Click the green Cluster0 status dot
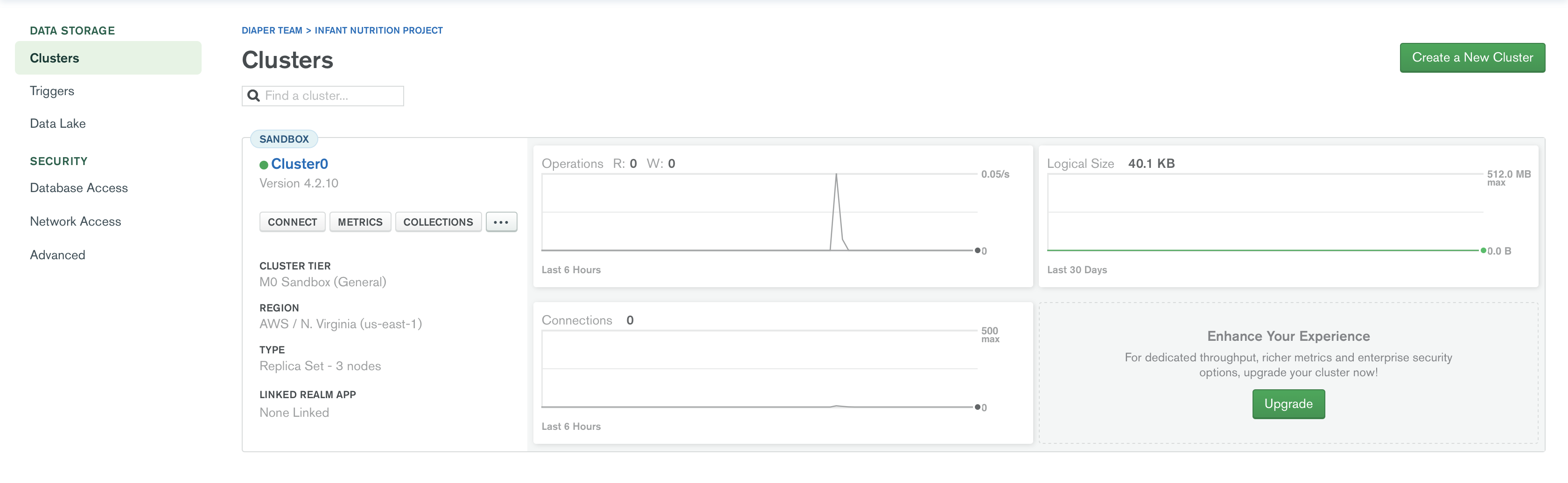The image size is (1568, 483). 264,165
